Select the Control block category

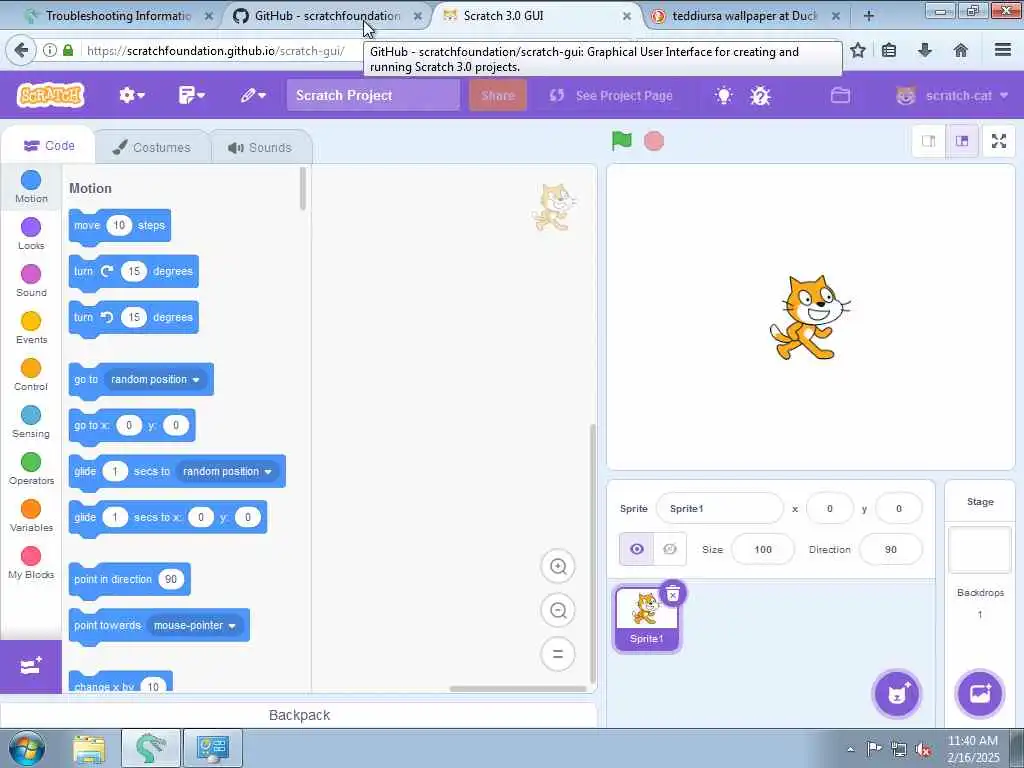pyautogui.click(x=31, y=375)
